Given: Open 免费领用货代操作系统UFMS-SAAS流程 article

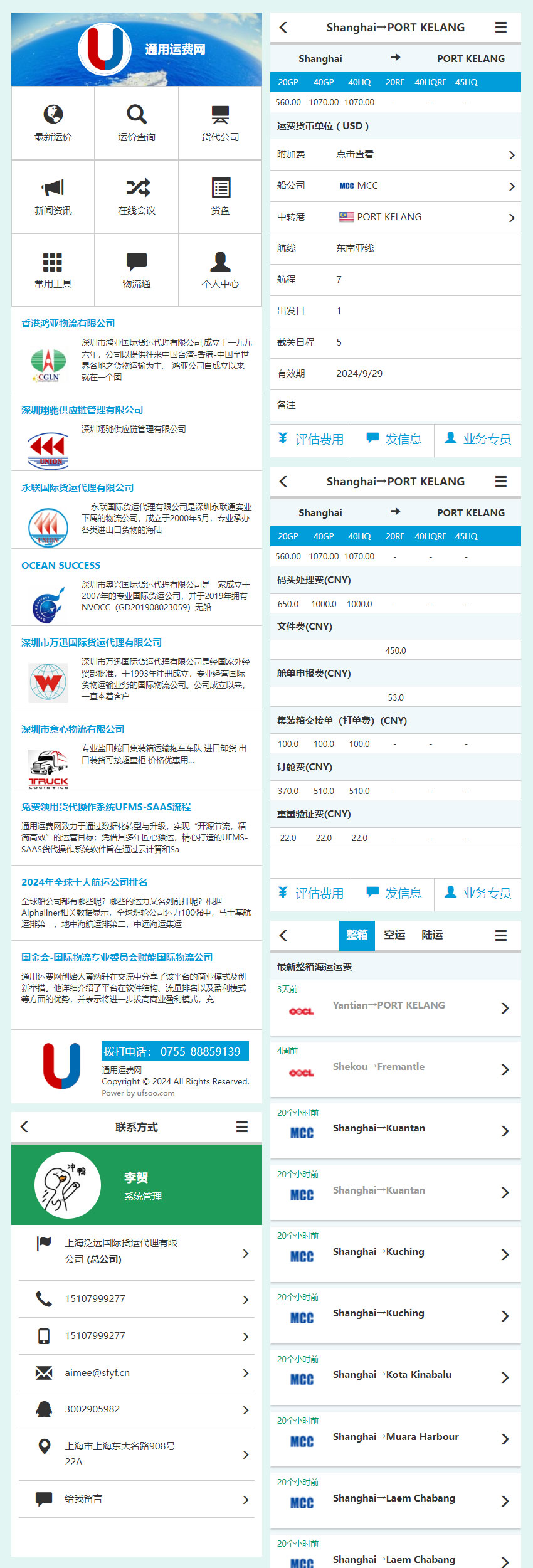Looking at the screenshot, I should click(x=106, y=807).
